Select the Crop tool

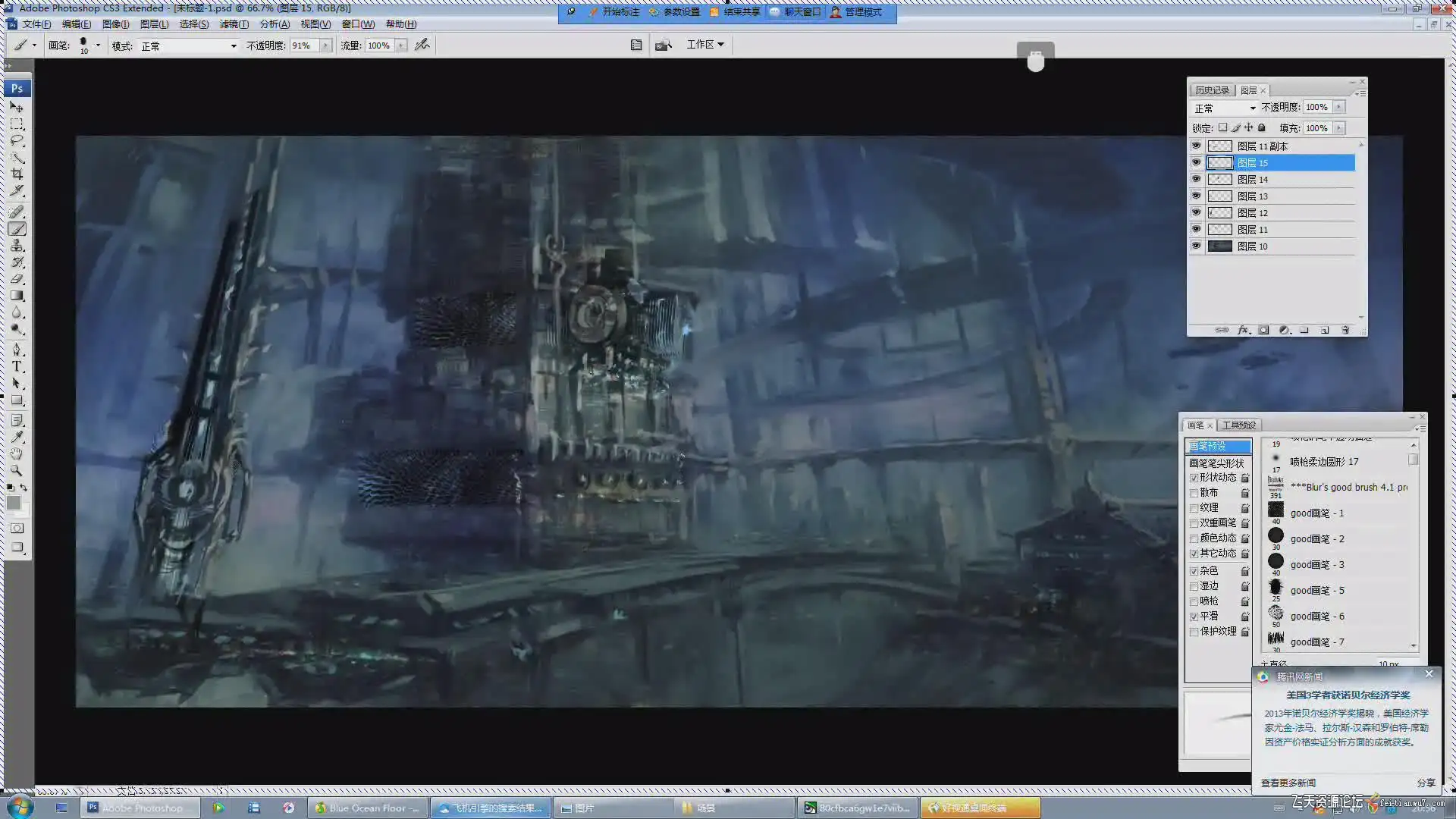[x=17, y=174]
